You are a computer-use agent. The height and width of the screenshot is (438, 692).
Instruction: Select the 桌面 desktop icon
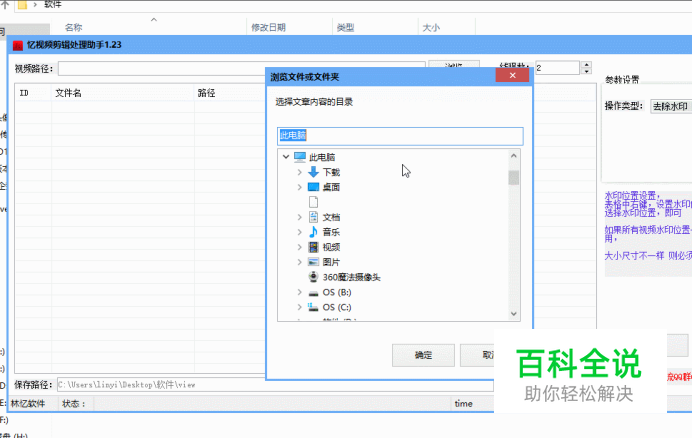click(313, 187)
